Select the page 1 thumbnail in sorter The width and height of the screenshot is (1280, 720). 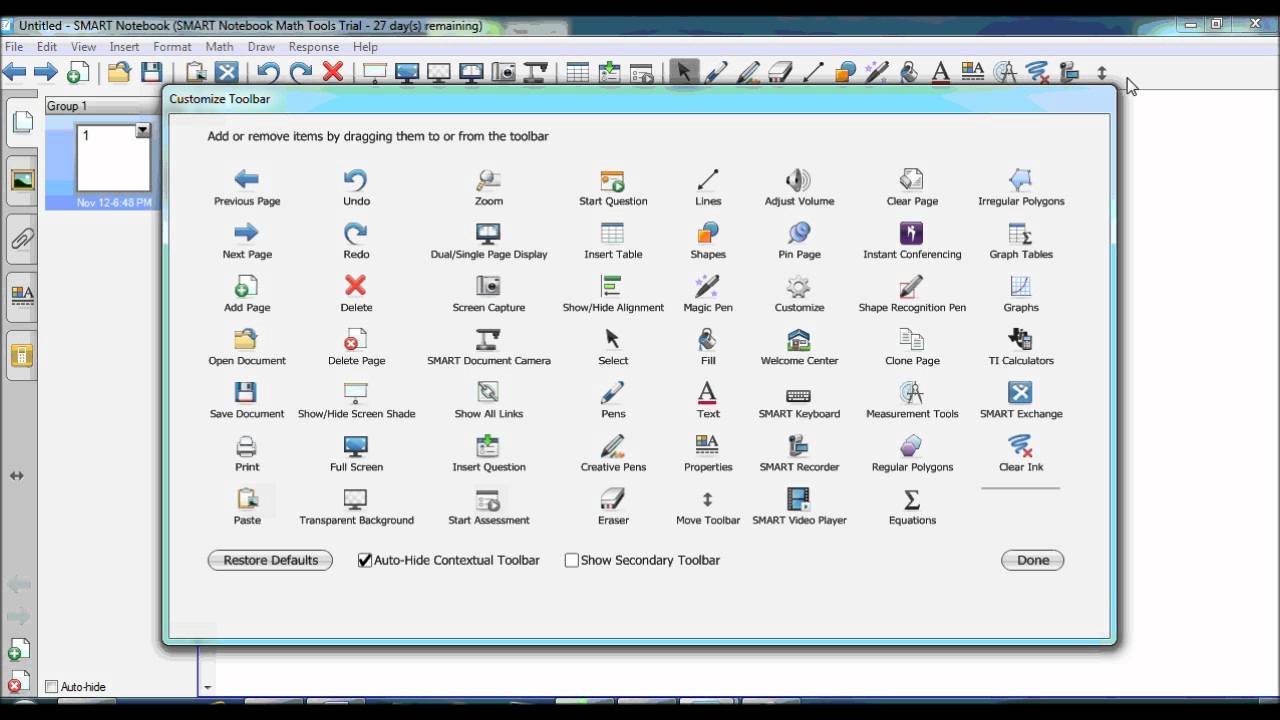click(x=113, y=157)
